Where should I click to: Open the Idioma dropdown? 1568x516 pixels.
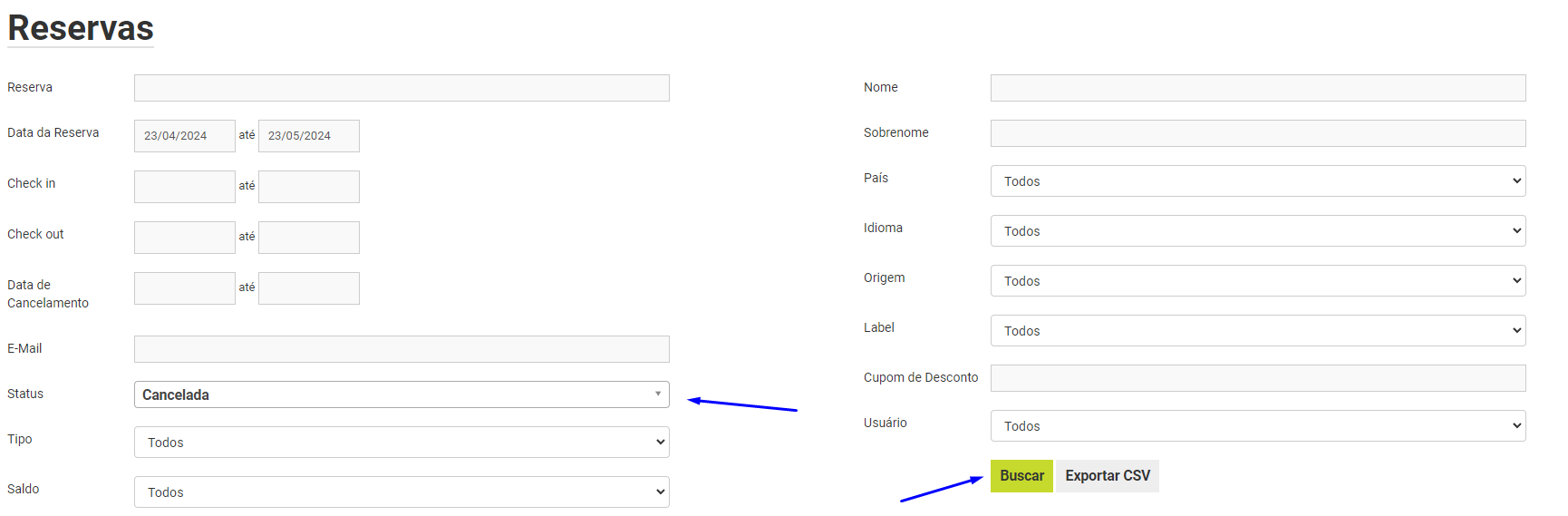[1258, 230]
